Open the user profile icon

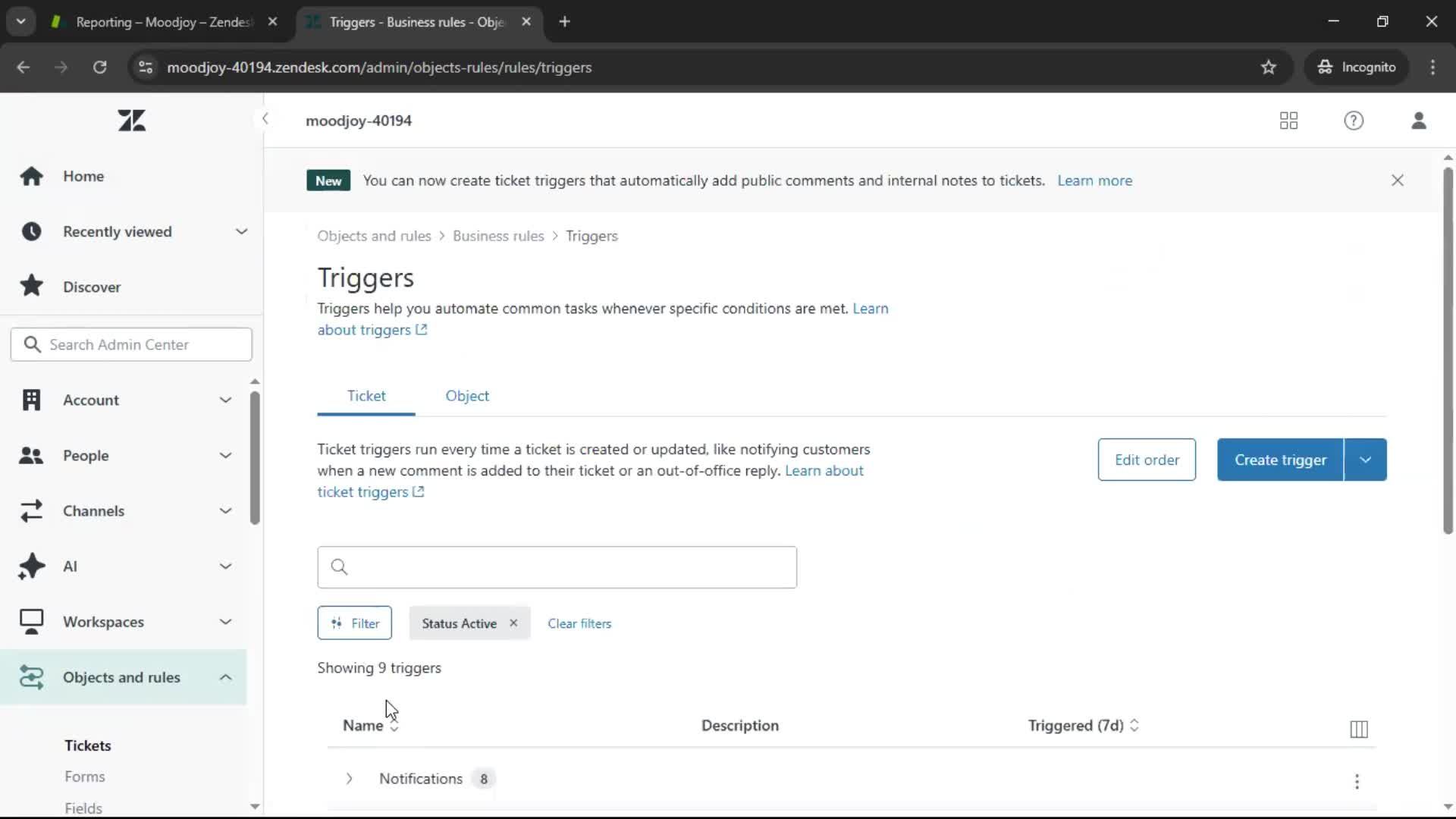1419,121
